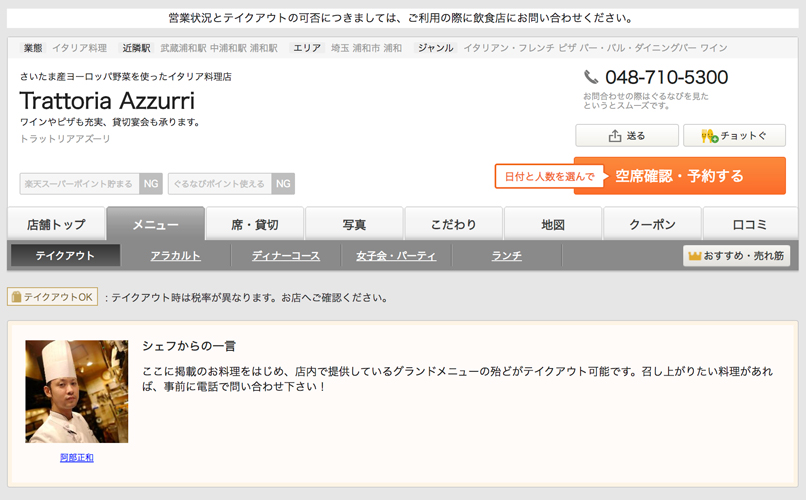
Task: Open the 地図 tab
Action: (x=553, y=224)
